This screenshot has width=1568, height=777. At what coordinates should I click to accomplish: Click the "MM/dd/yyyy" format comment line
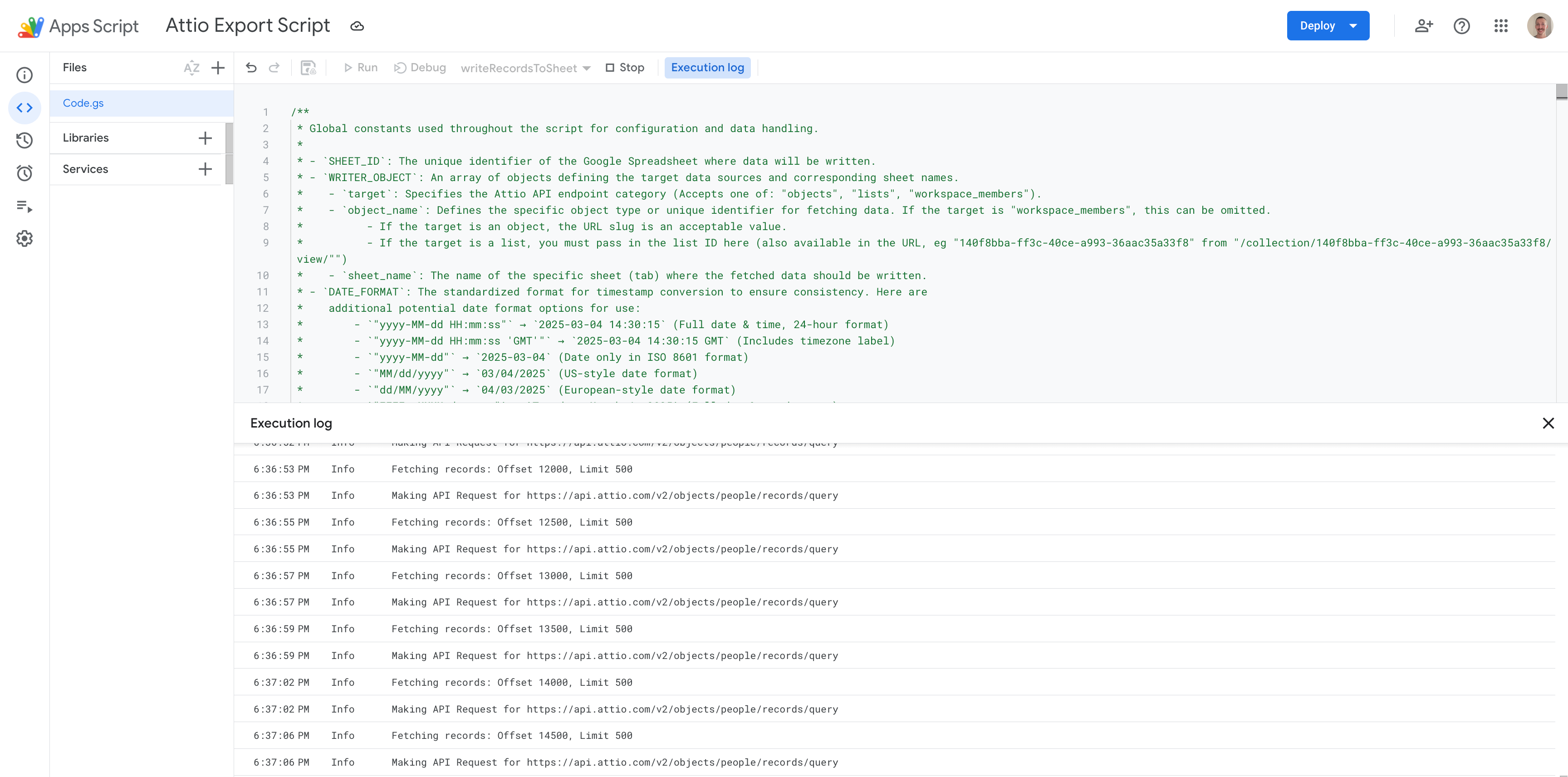(x=497, y=374)
